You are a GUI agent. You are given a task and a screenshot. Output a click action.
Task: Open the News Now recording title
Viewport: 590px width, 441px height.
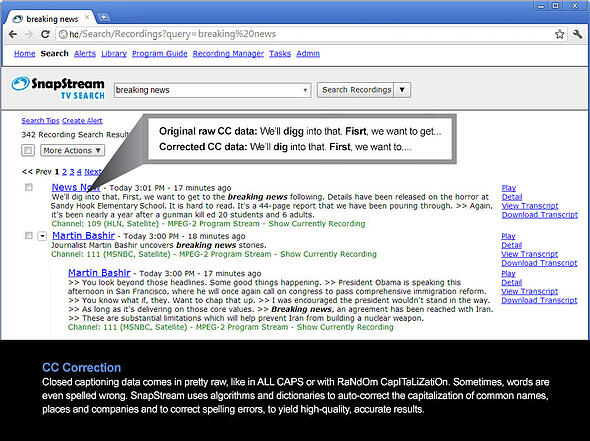click(x=76, y=187)
